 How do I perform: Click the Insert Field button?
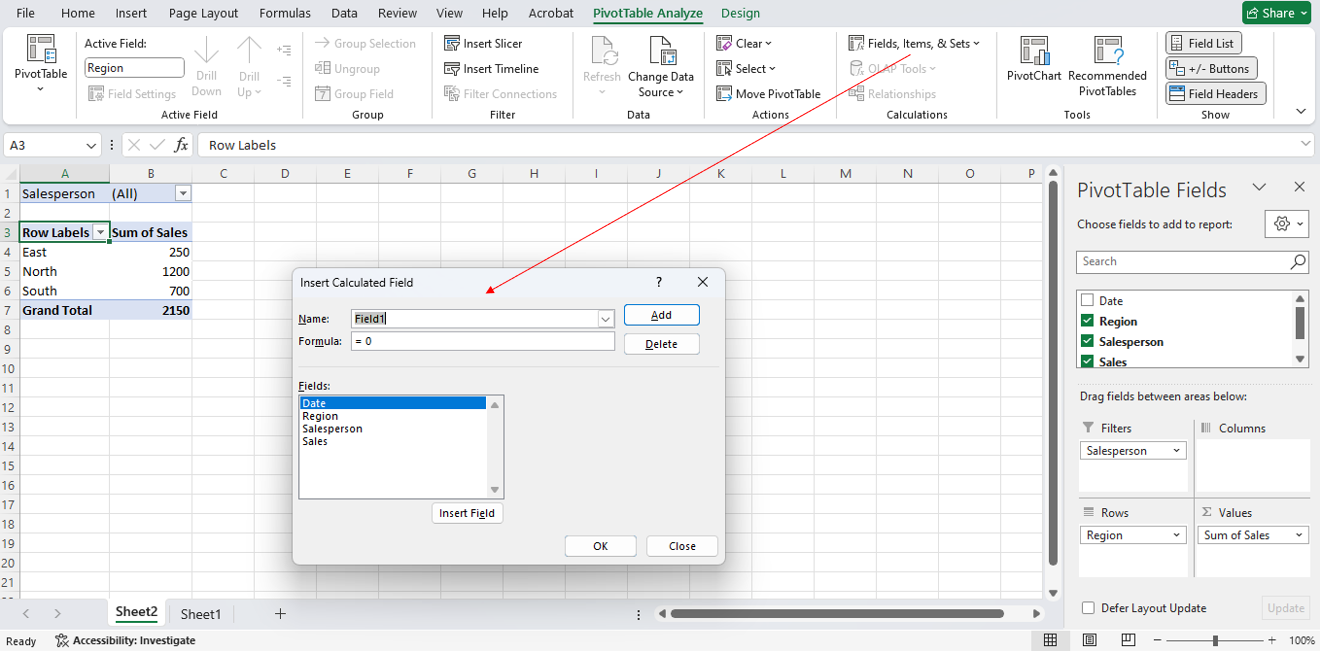click(x=467, y=512)
